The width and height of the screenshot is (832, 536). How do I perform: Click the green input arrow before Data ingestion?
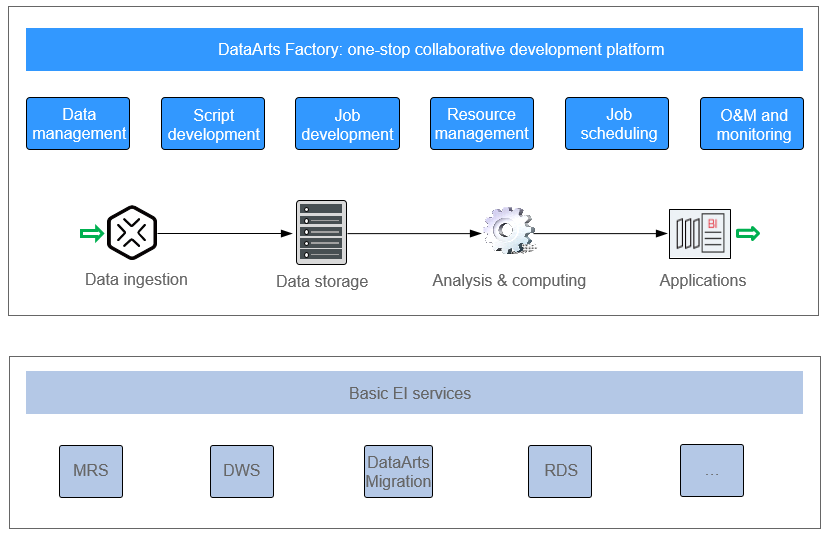point(92,233)
